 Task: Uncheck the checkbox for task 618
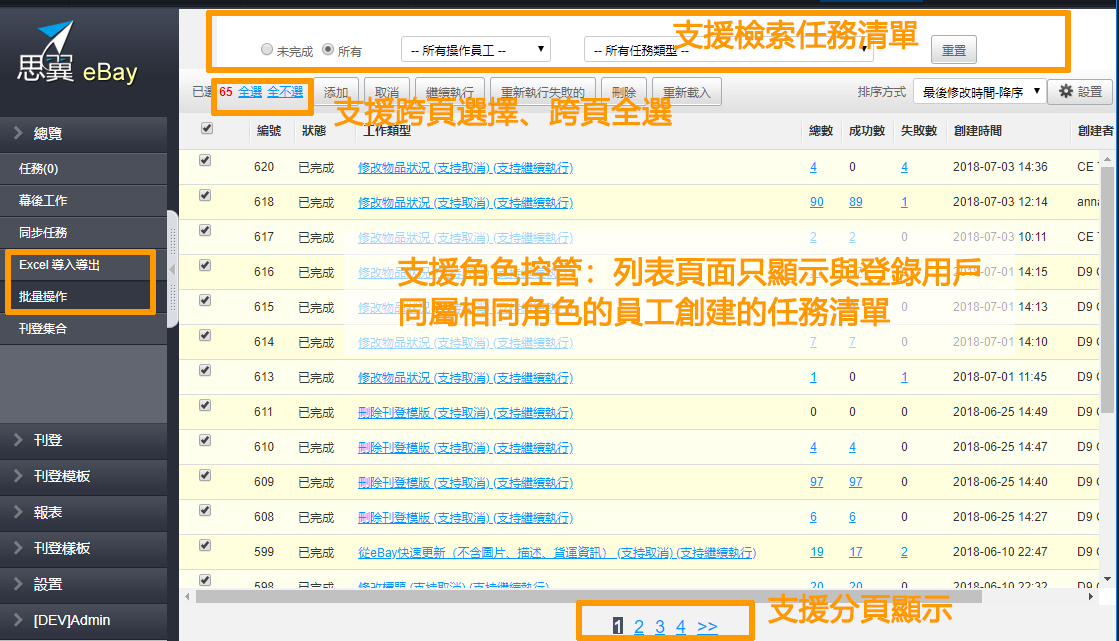pyautogui.click(x=205, y=195)
